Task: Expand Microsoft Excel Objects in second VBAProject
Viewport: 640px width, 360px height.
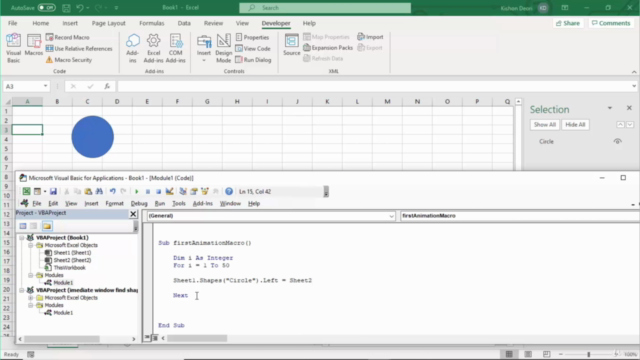Action: tap(31, 298)
